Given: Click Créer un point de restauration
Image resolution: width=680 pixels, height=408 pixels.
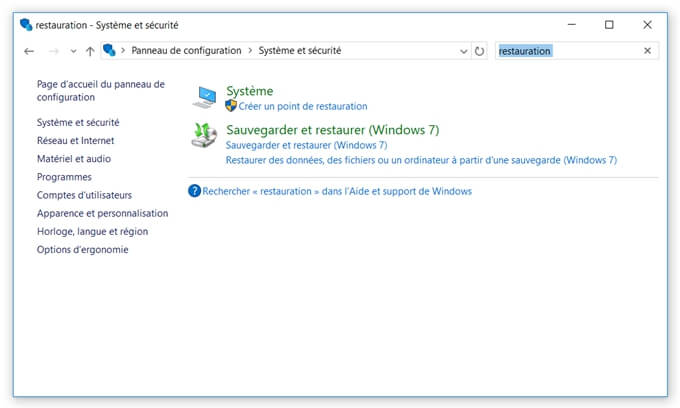Looking at the screenshot, I should point(303,106).
